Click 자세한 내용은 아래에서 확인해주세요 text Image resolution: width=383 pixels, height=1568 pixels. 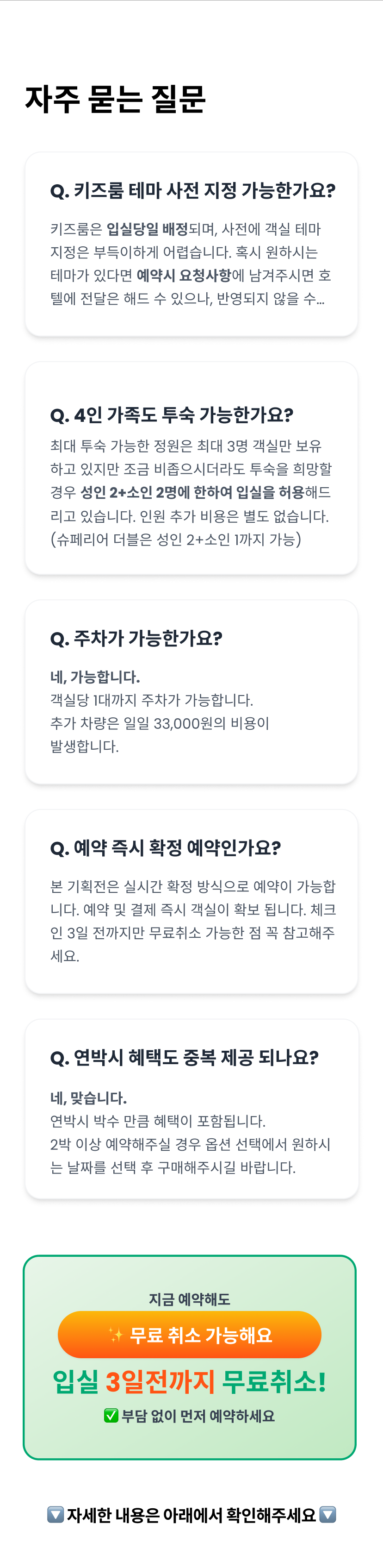(x=191, y=1514)
